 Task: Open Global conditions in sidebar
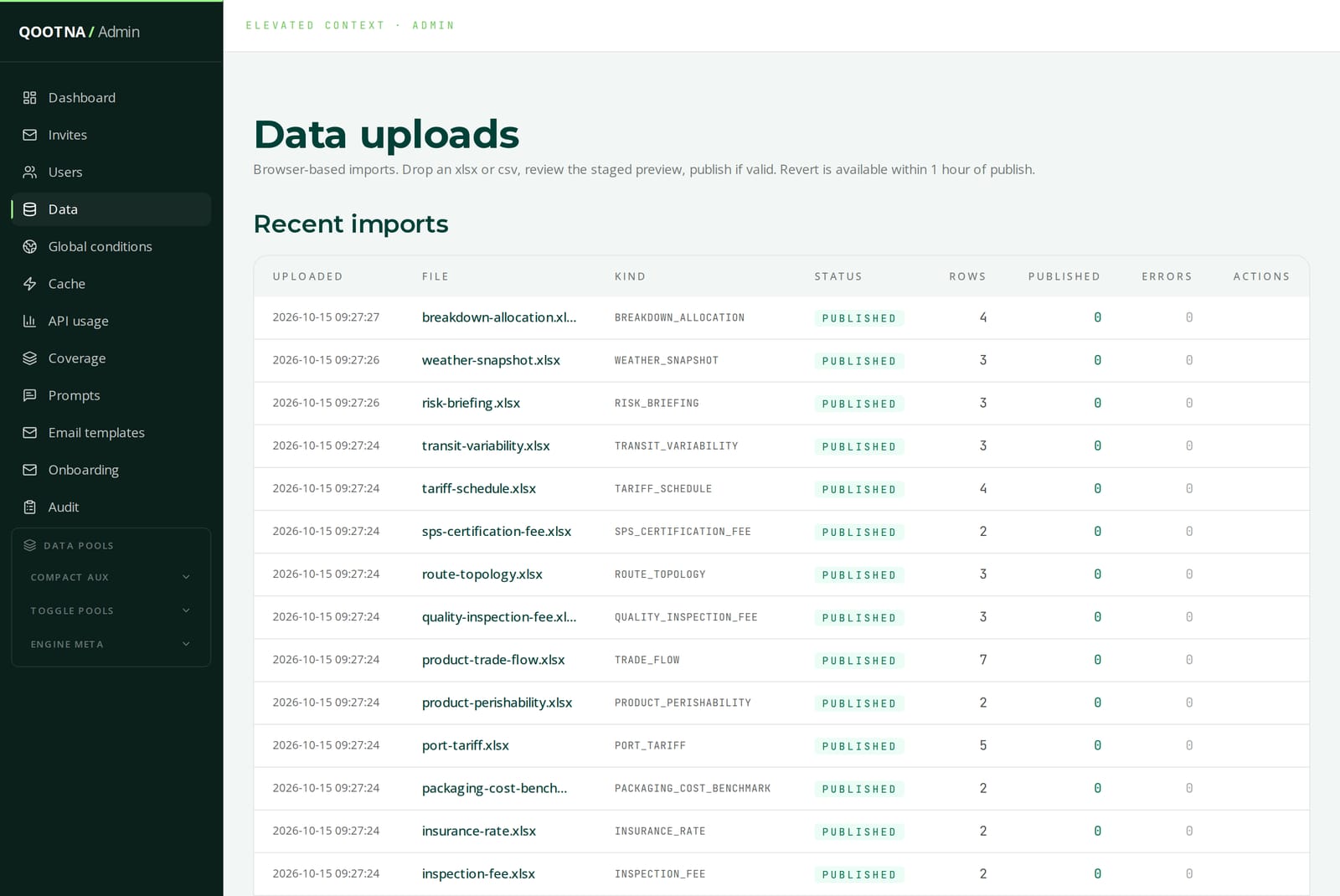pyautogui.click(x=111, y=247)
